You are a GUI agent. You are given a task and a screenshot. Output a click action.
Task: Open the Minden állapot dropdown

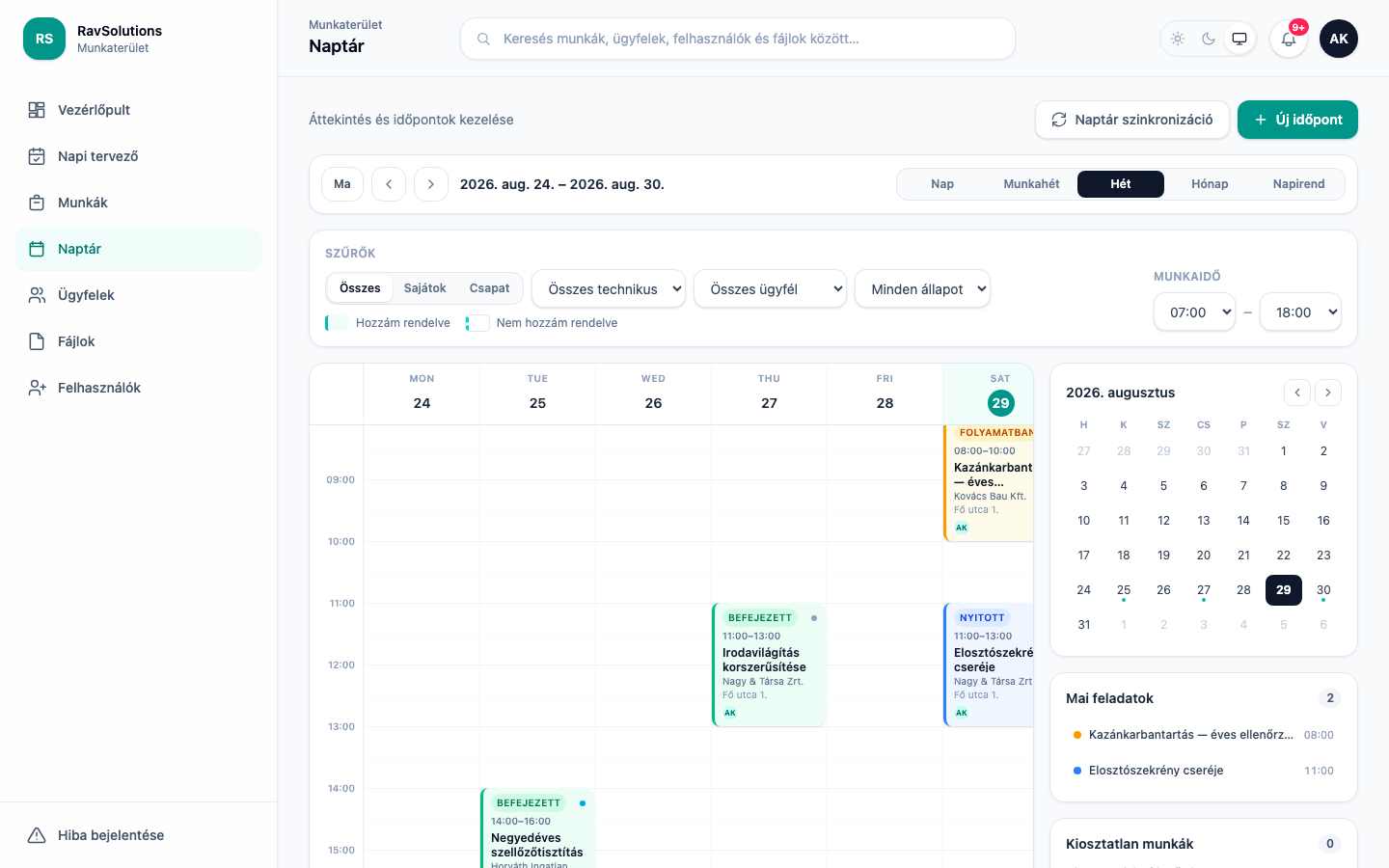[922, 288]
